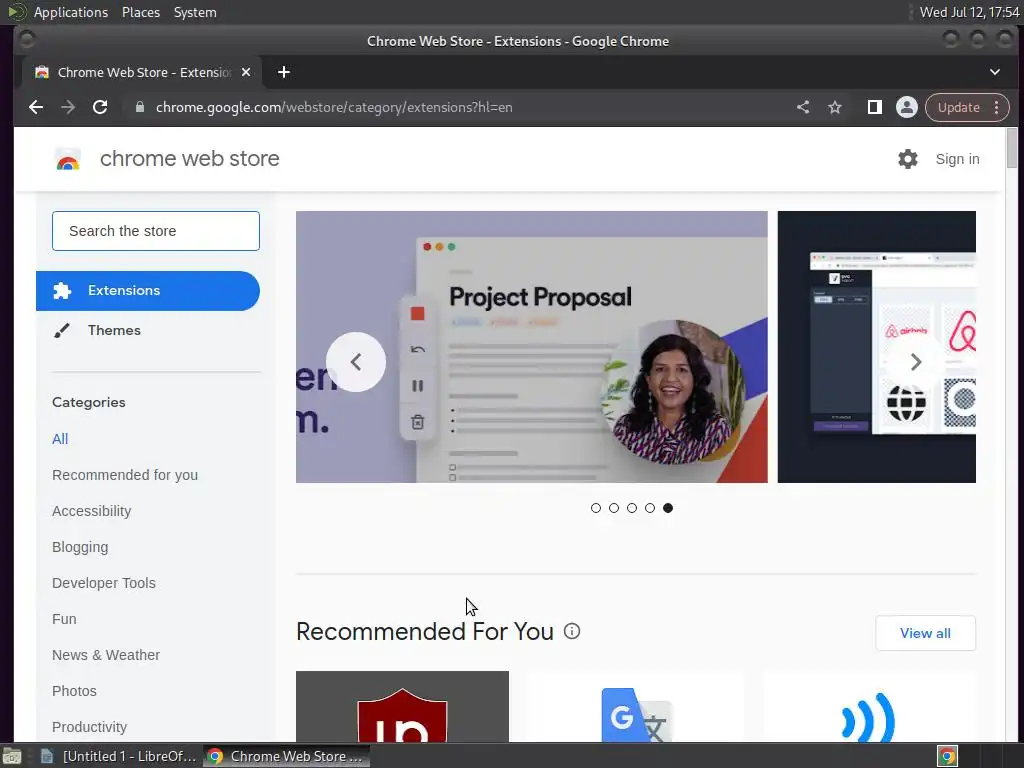Select second carousel dot
Viewport: 1024px width, 768px height.
[614, 508]
